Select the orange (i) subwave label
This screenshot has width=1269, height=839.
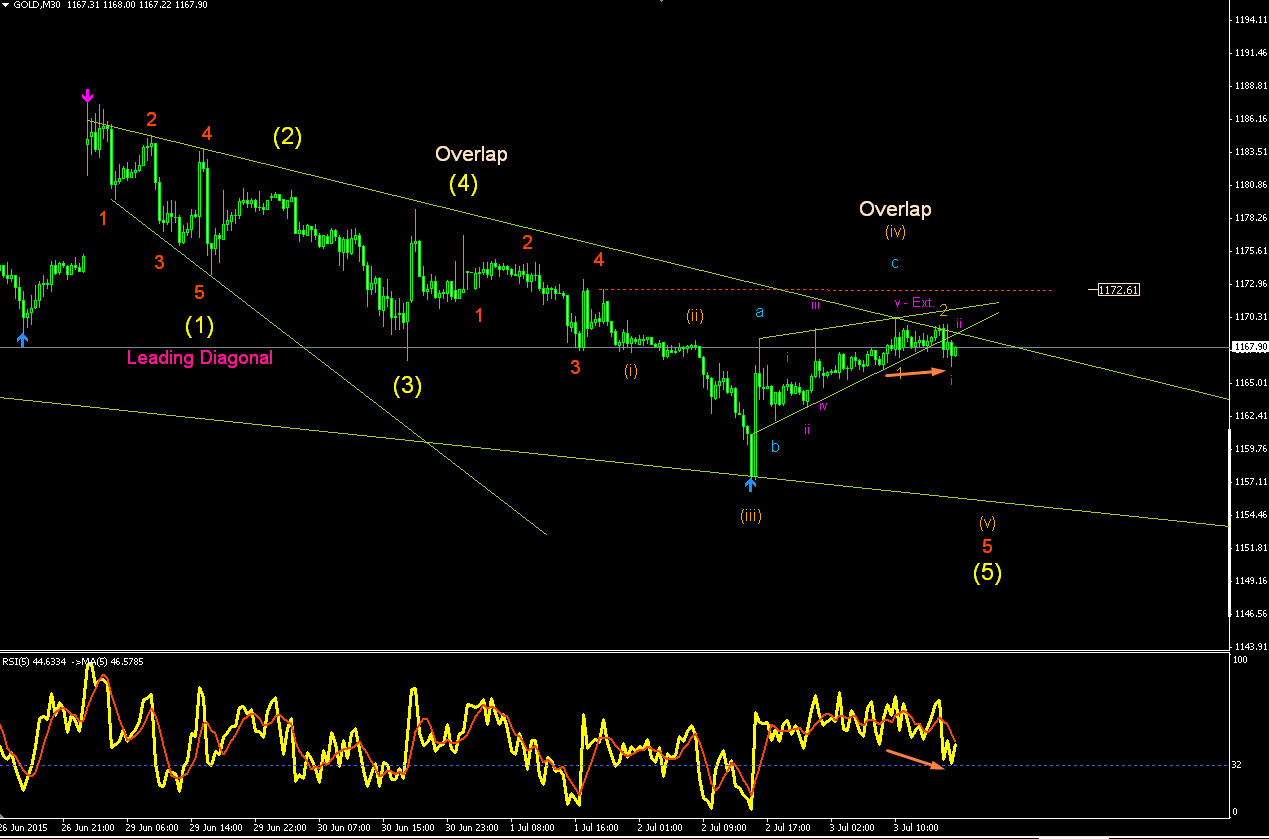(631, 371)
